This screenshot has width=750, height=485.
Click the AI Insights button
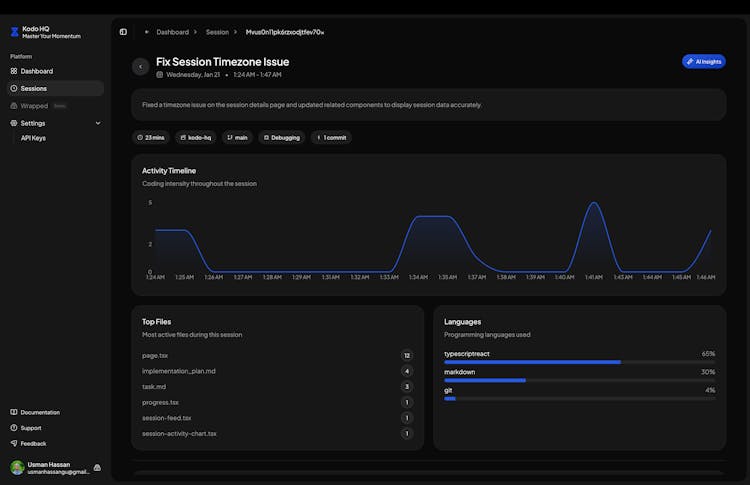point(703,61)
